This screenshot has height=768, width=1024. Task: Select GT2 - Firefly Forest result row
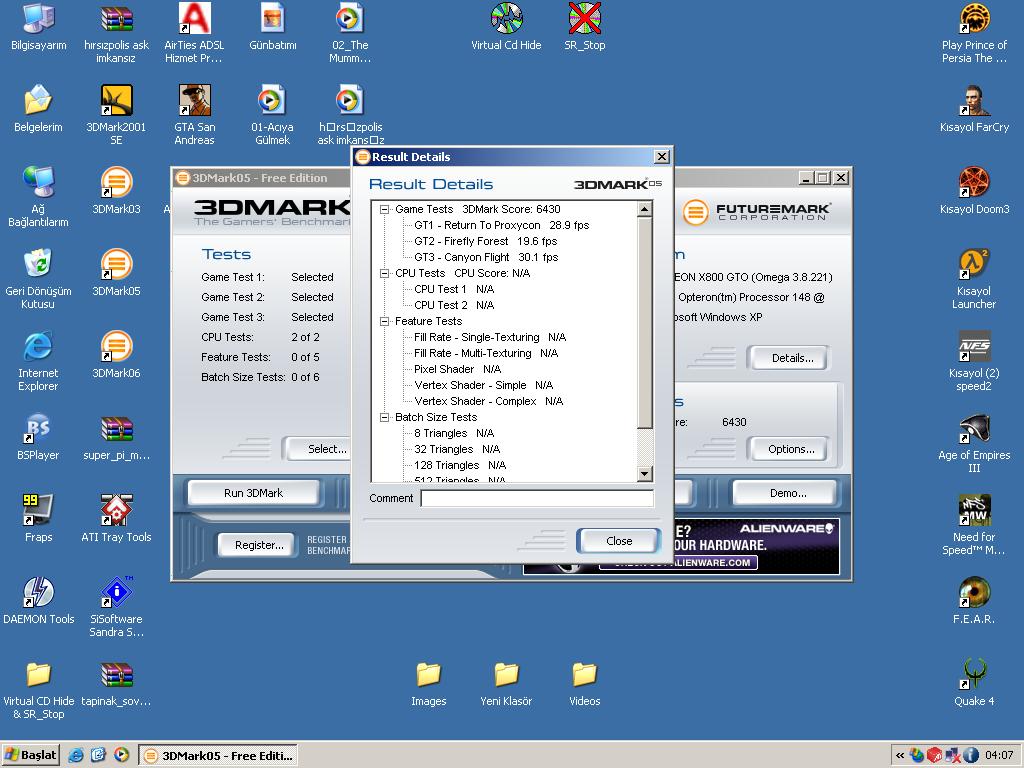pyautogui.click(x=485, y=241)
